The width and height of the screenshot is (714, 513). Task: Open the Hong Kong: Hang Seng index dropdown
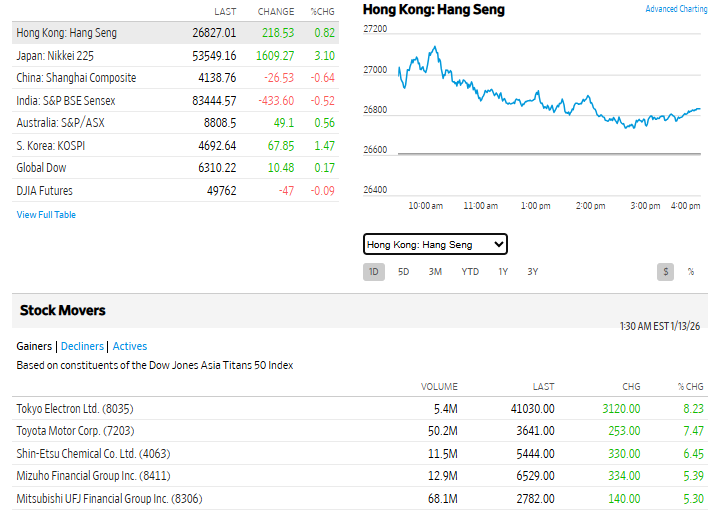click(x=435, y=244)
